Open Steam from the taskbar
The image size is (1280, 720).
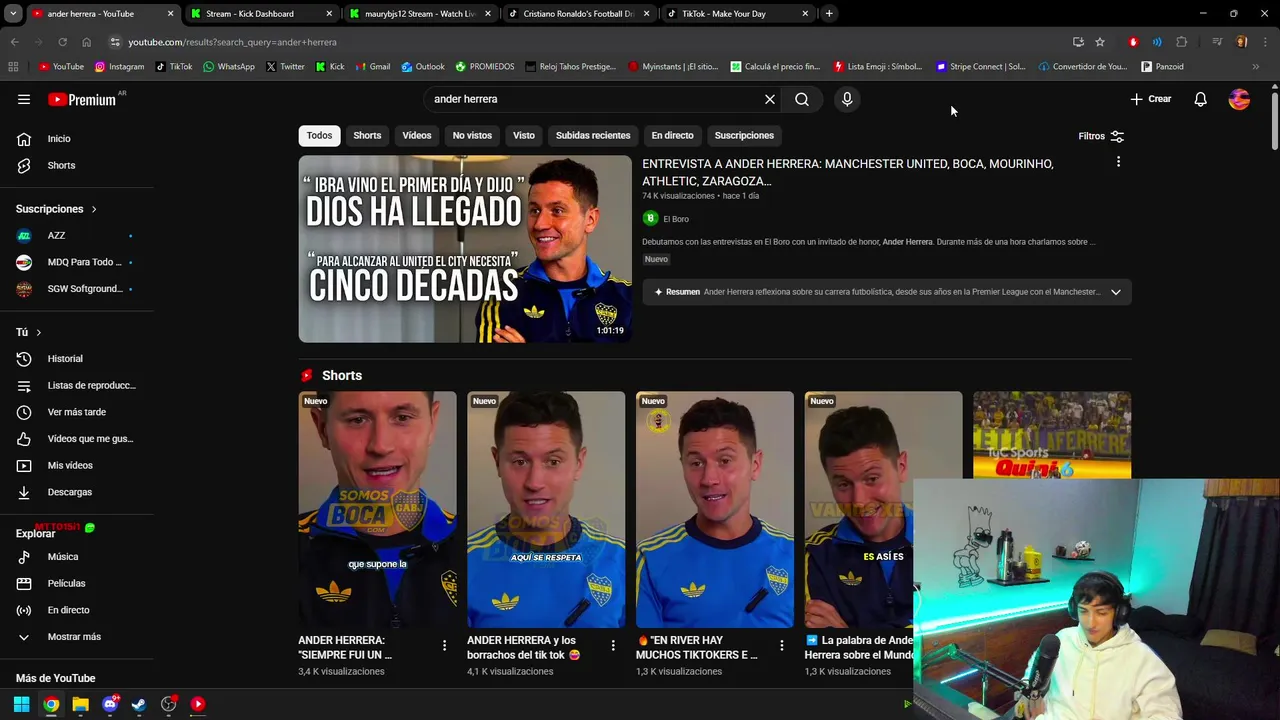click(x=139, y=704)
